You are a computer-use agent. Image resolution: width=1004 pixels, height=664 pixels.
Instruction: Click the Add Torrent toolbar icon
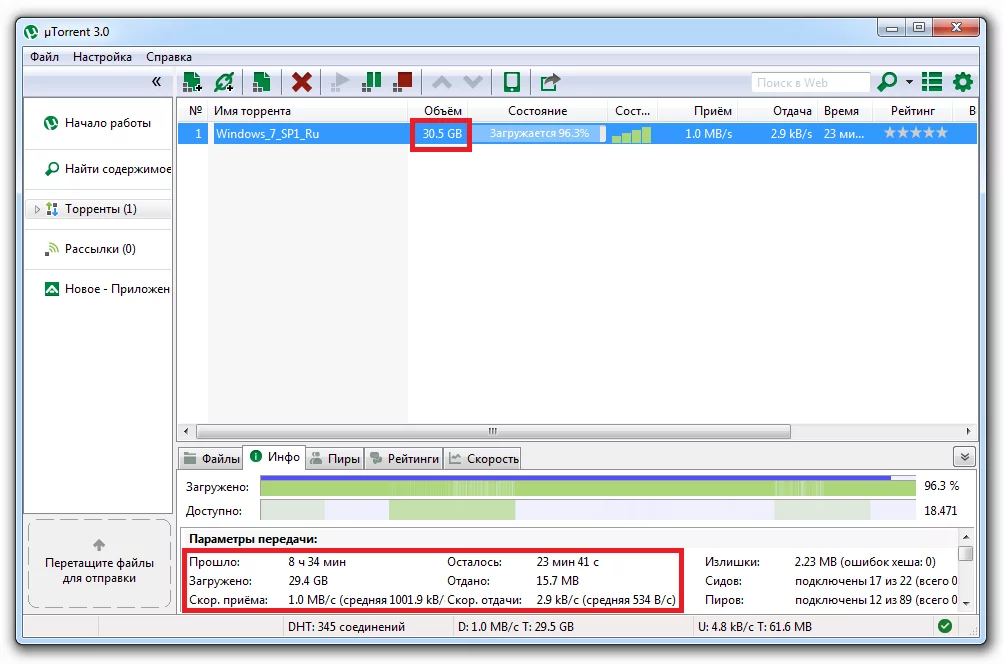coord(192,82)
